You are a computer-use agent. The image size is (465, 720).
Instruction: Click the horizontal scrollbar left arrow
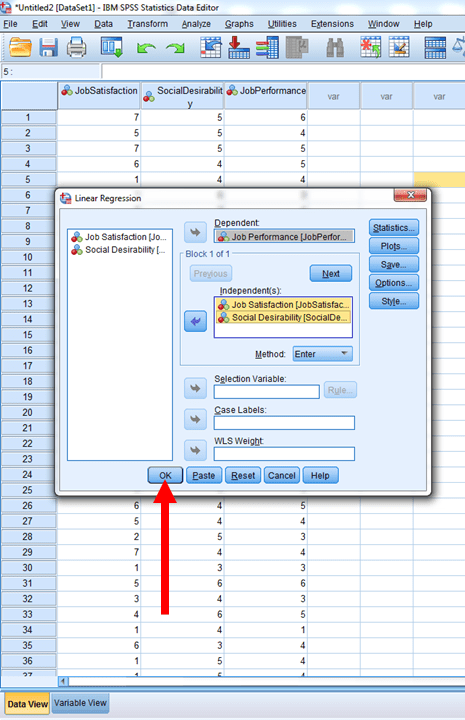click(63, 681)
